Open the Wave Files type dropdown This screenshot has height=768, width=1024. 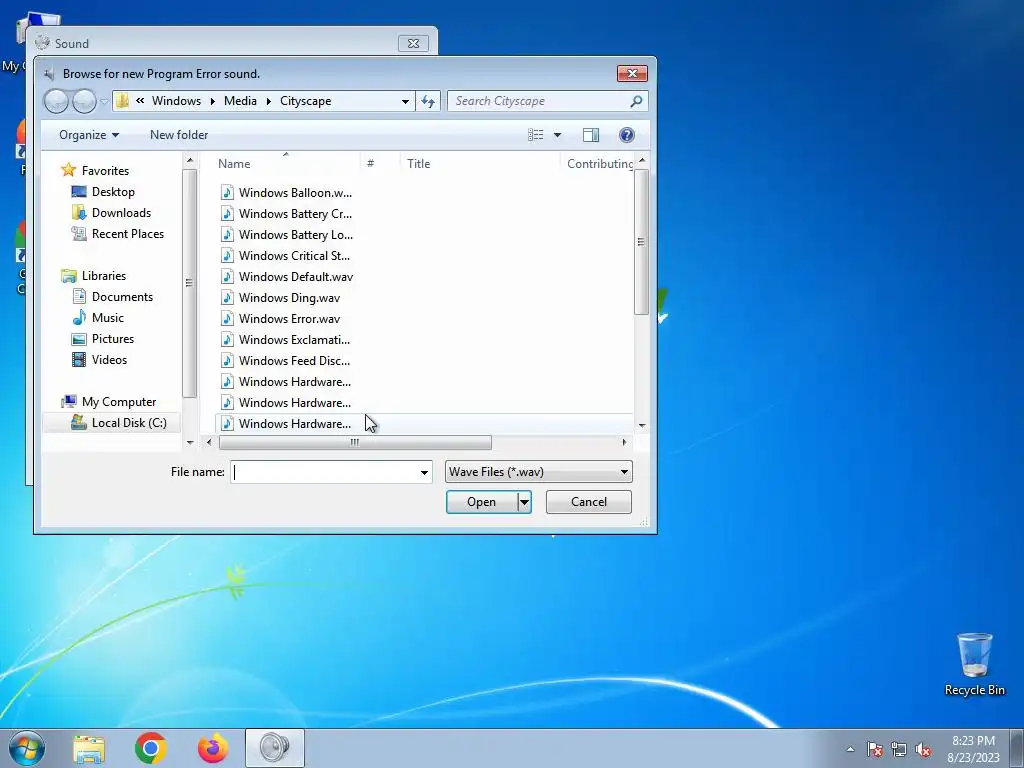pos(539,472)
